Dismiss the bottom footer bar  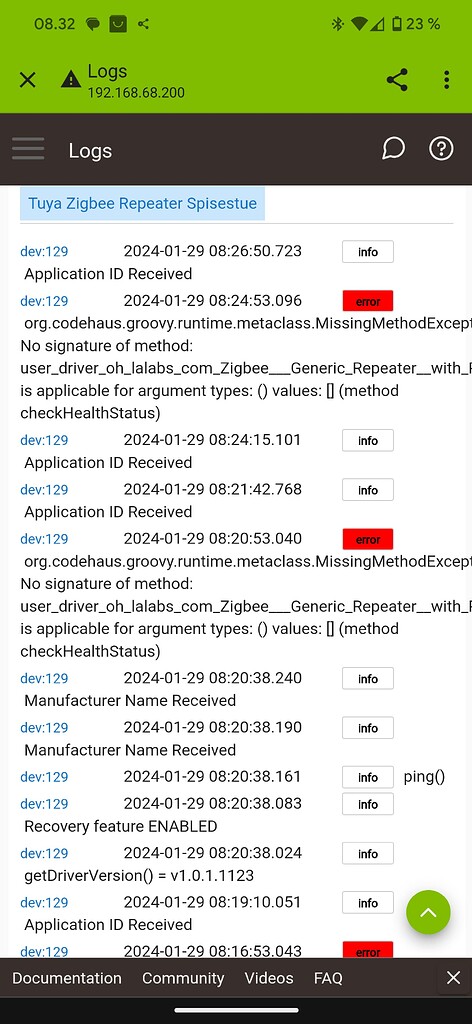point(453,978)
